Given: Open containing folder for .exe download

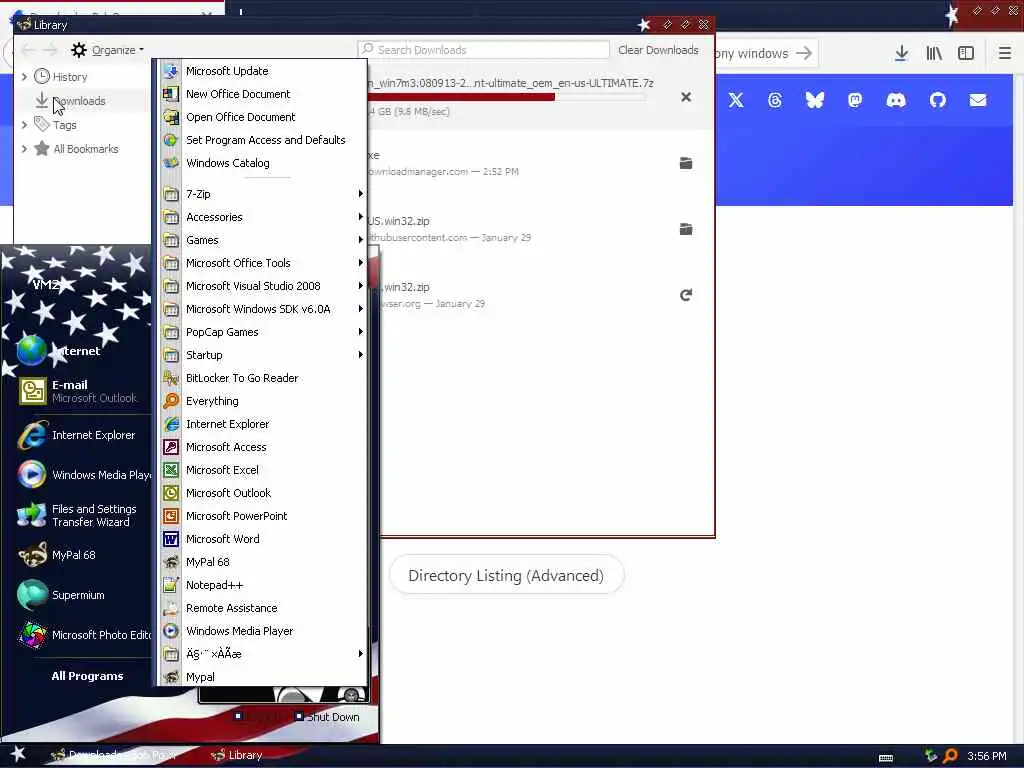Looking at the screenshot, I should 686,163.
